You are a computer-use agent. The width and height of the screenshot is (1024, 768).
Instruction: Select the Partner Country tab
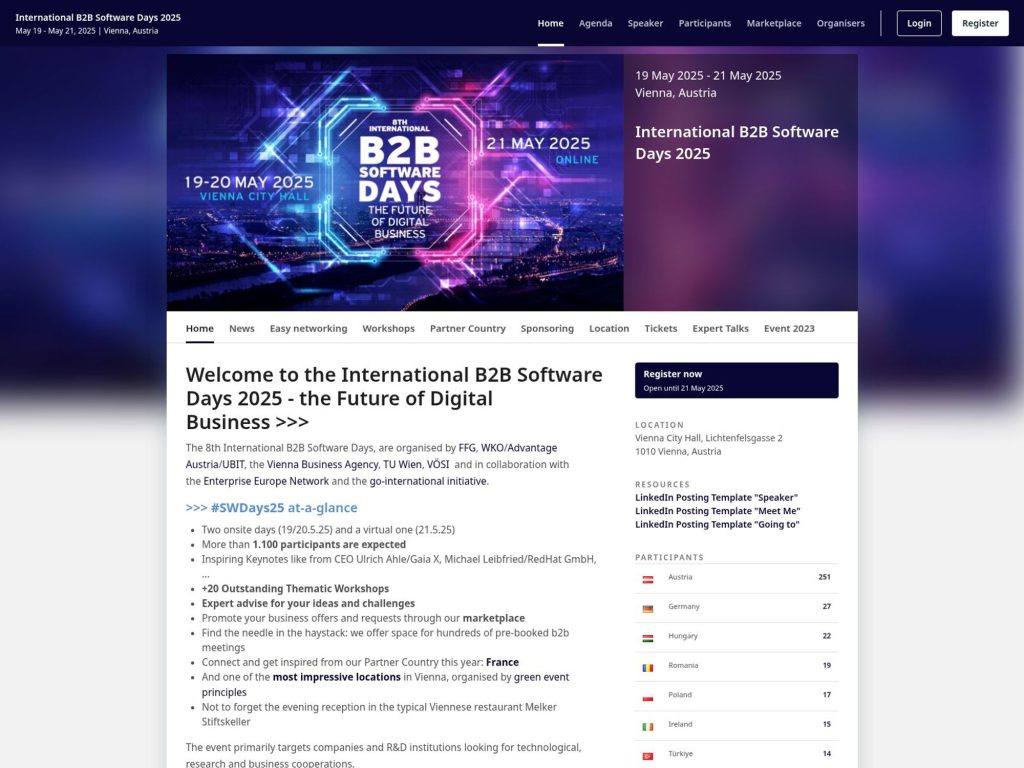click(467, 328)
